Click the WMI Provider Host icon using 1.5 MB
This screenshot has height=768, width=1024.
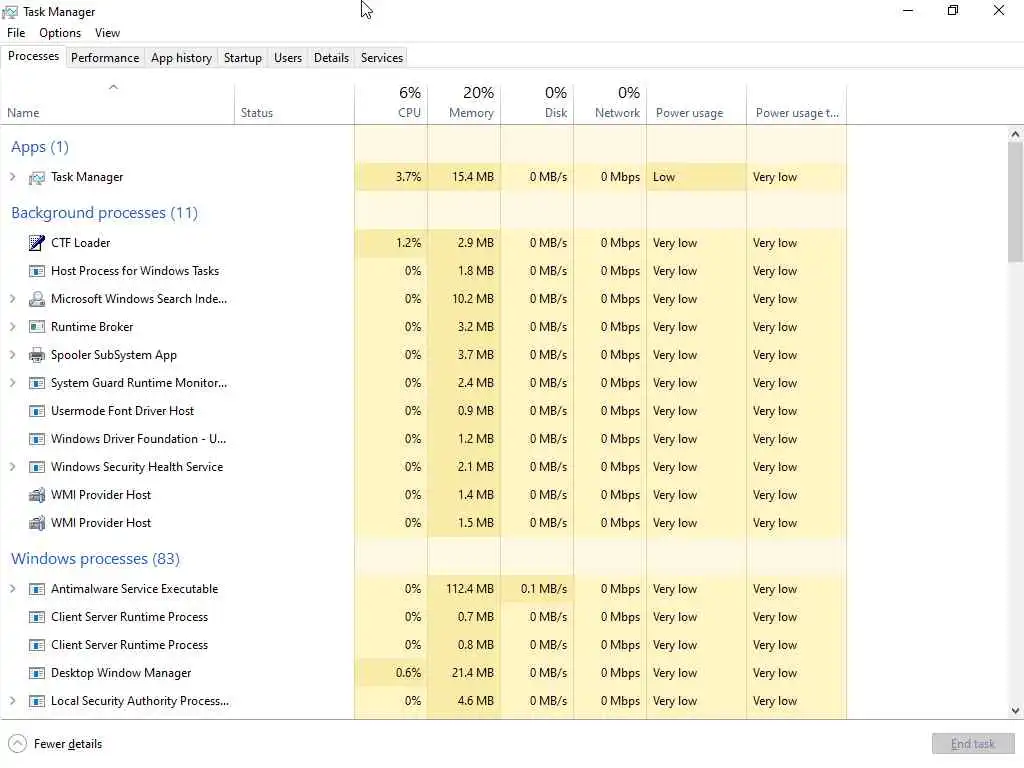click(37, 523)
